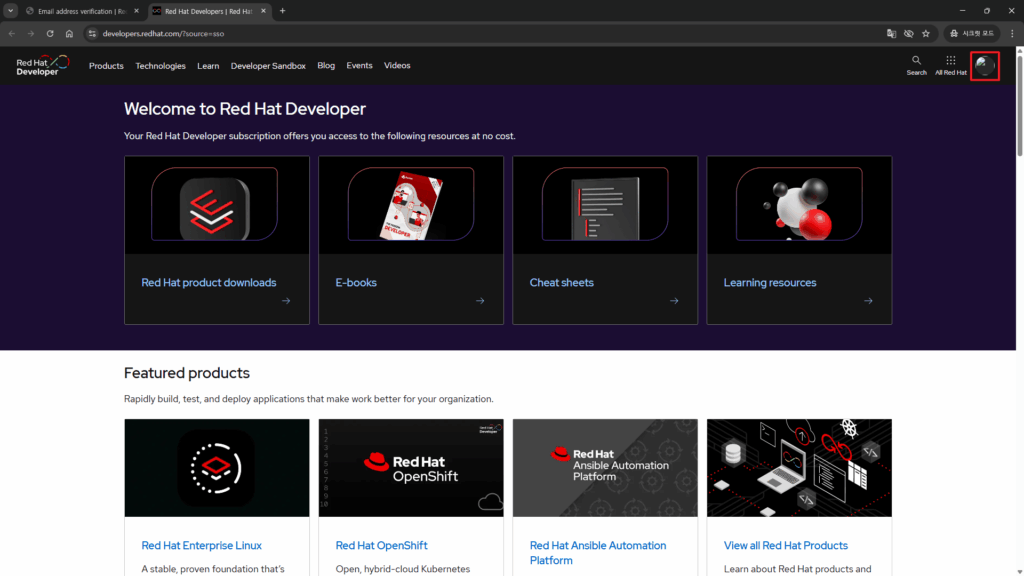Reload the page with the refresh icon
Viewport: 1024px width, 576px height.
coord(50,33)
